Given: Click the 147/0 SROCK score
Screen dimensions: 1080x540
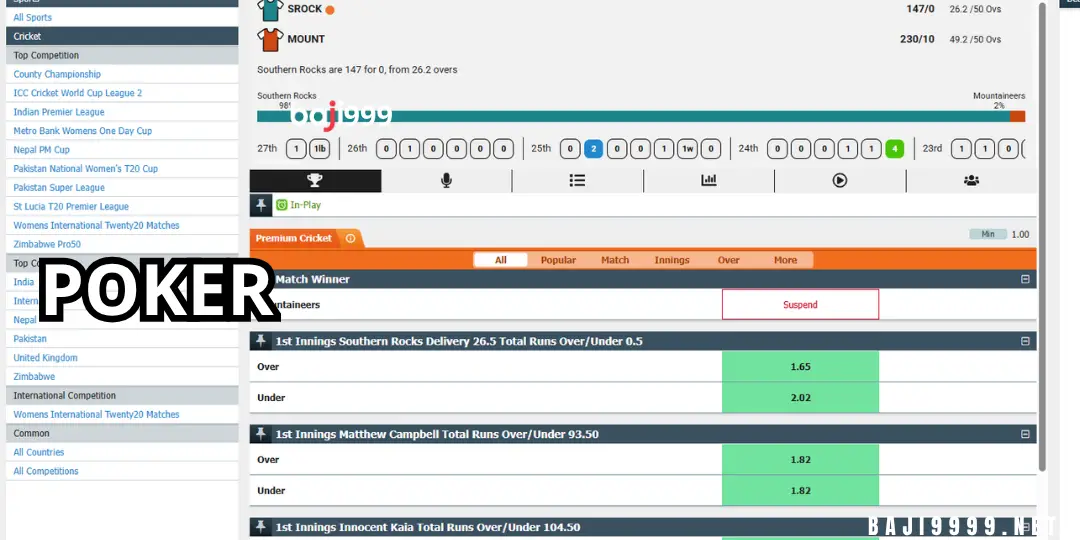Looking at the screenshot, I should coord(920,9).
